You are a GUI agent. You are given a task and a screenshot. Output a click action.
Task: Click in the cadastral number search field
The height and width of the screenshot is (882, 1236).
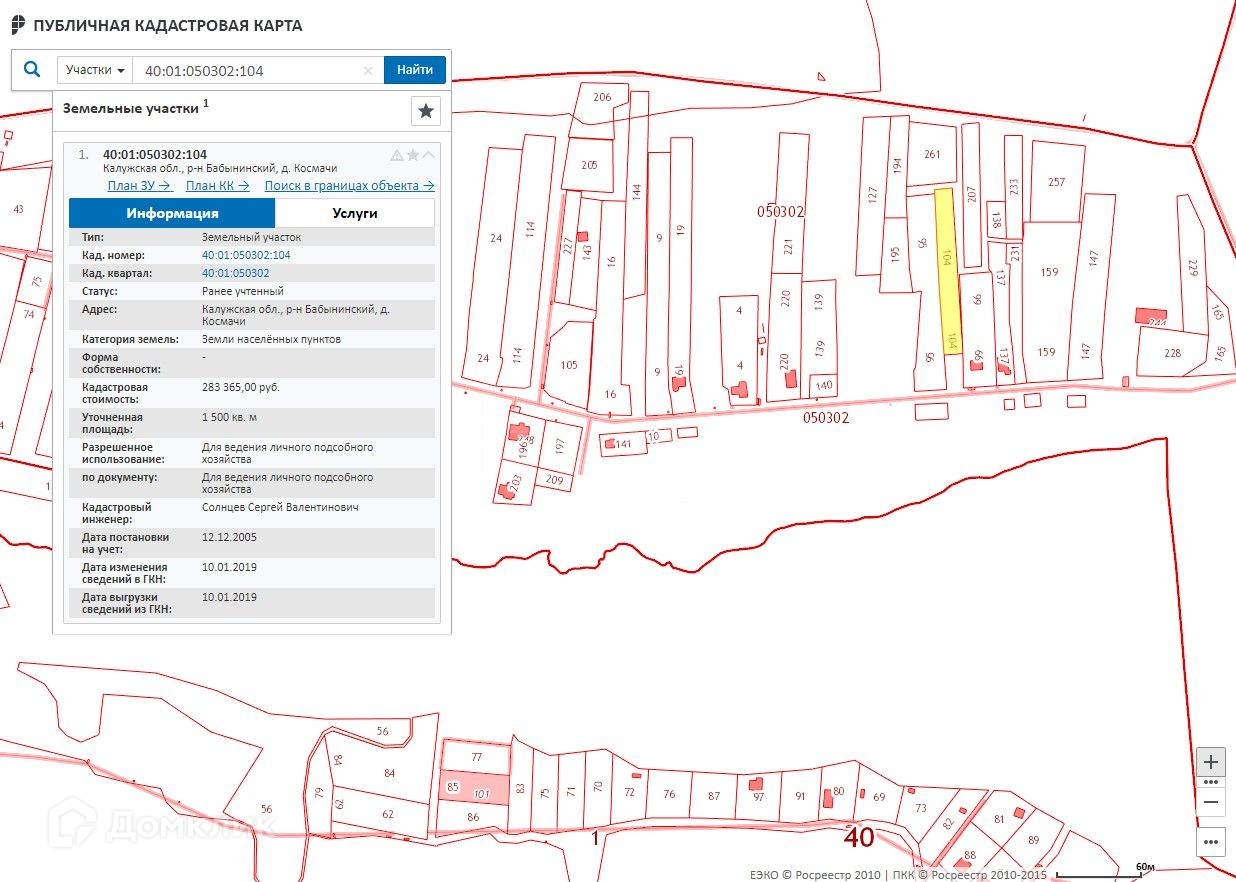click(x=250, y=71)
